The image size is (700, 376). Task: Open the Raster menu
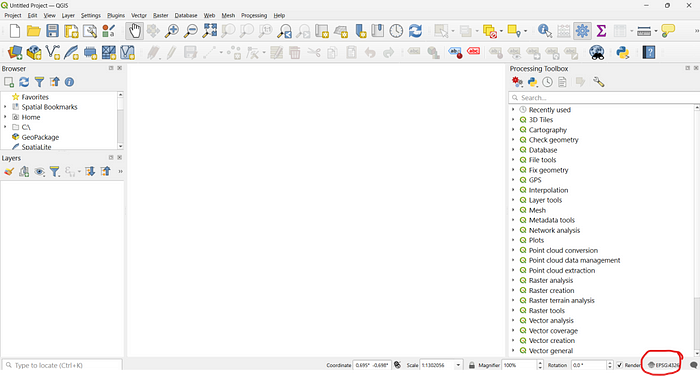160,15
